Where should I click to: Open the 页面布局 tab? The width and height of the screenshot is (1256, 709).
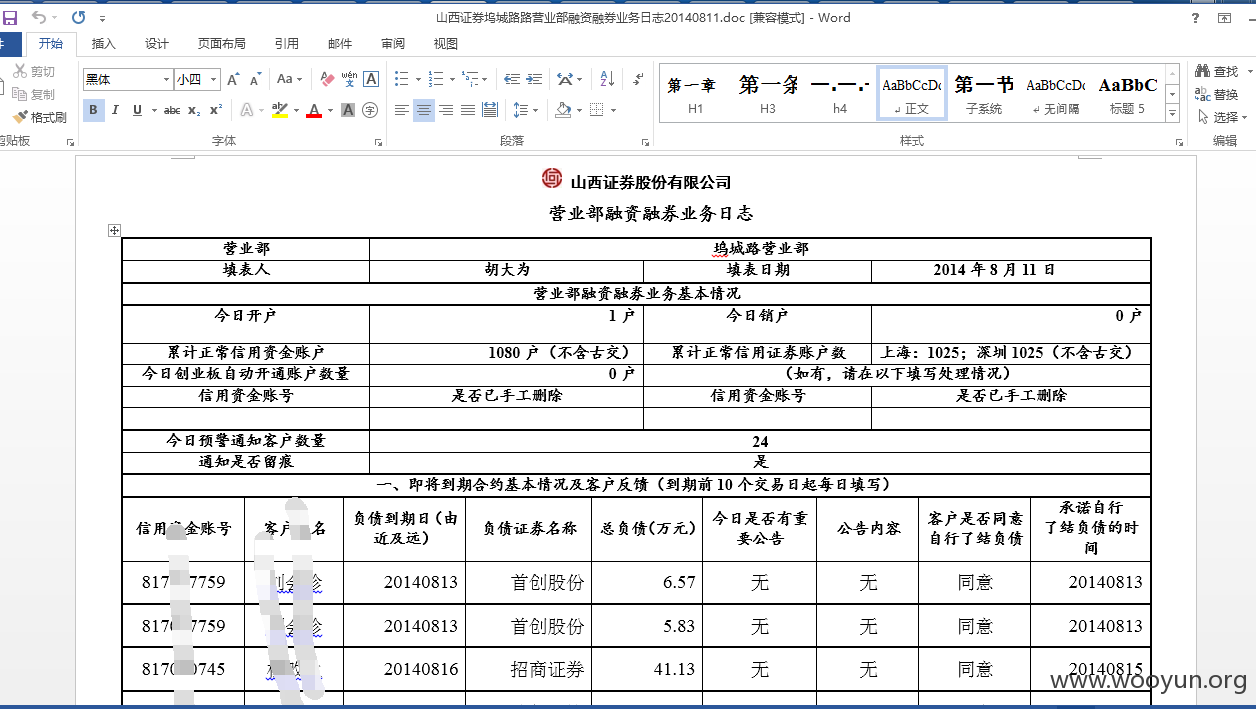[222, 44]
